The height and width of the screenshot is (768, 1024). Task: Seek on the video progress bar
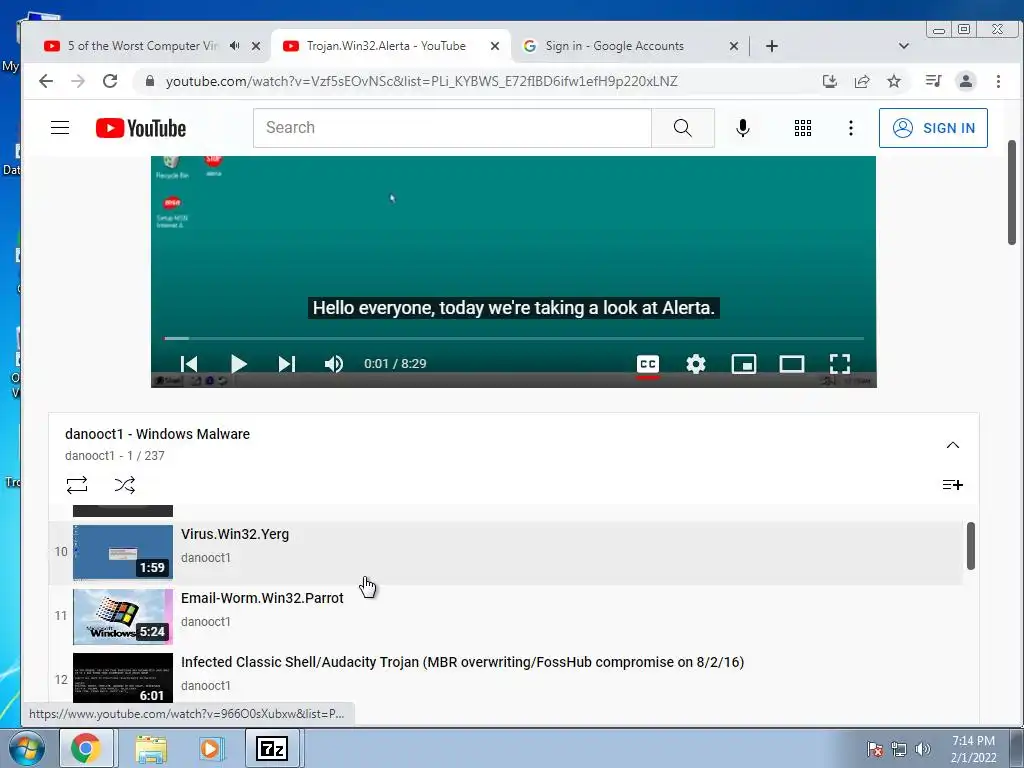coord(514,338)
